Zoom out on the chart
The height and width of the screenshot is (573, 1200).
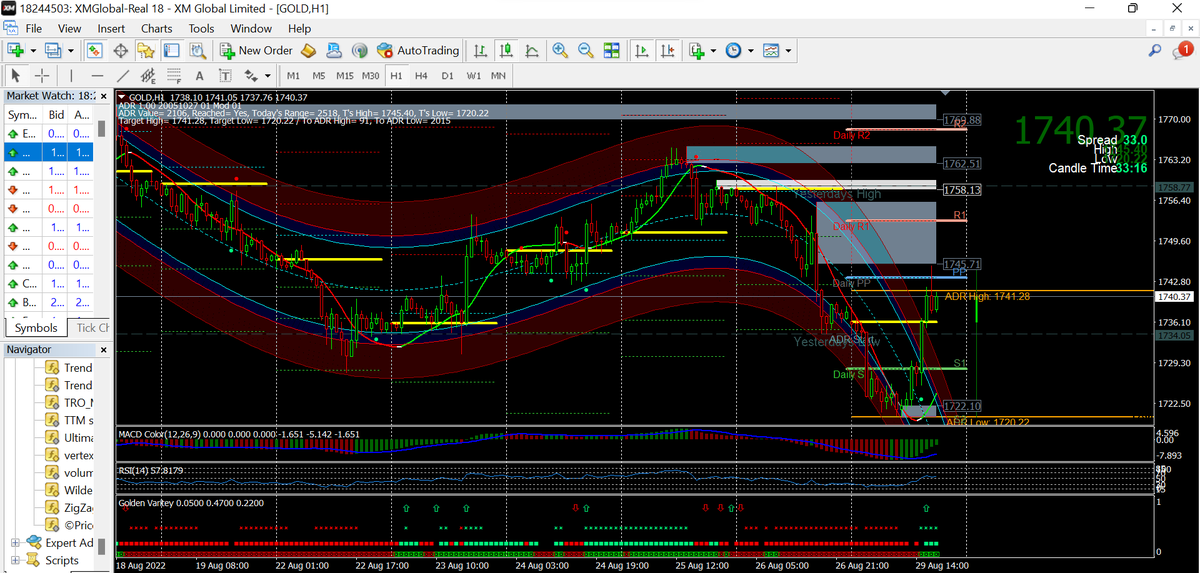586,50
